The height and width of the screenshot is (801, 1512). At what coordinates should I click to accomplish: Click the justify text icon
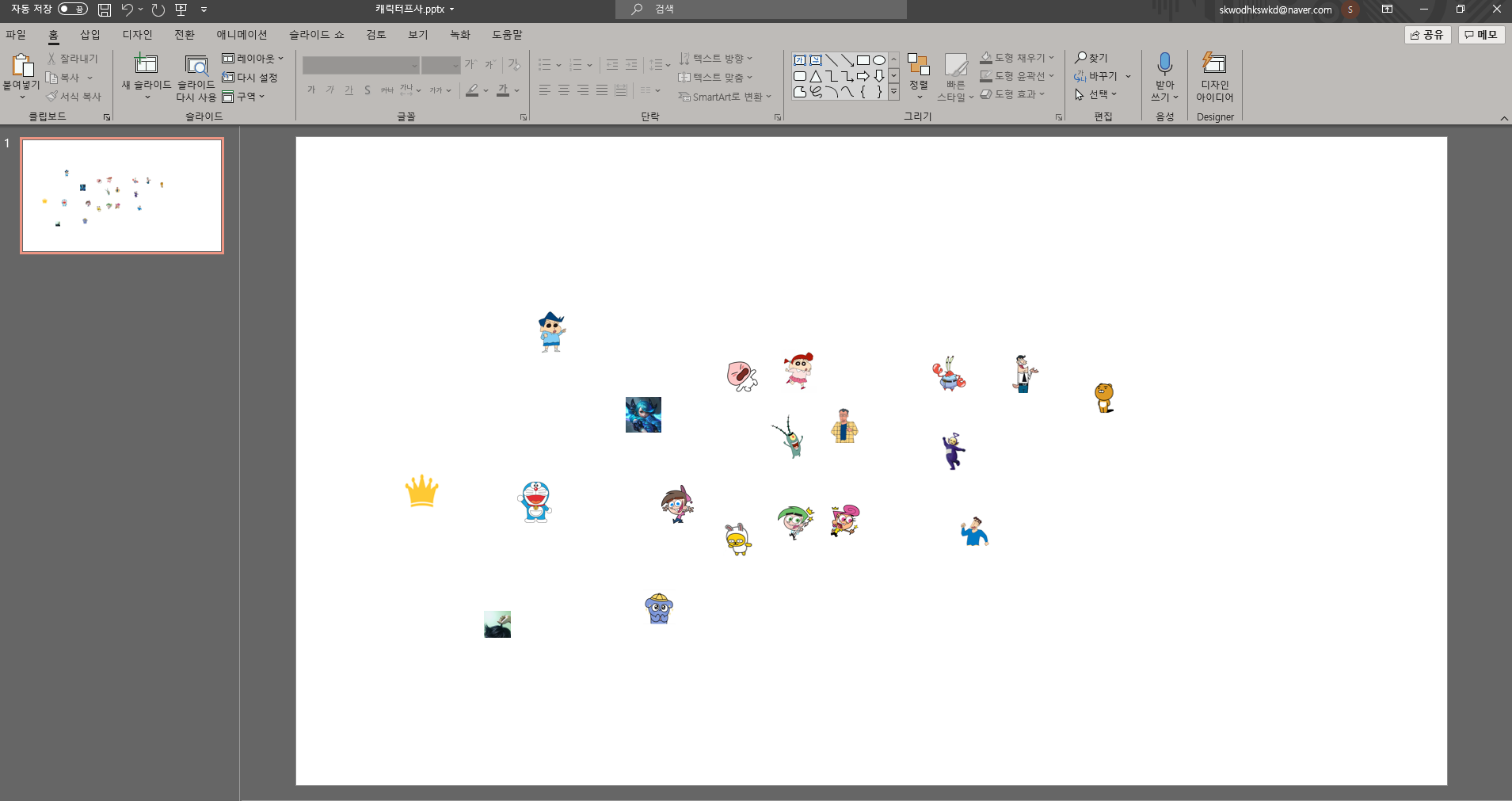tap(602, 90)
